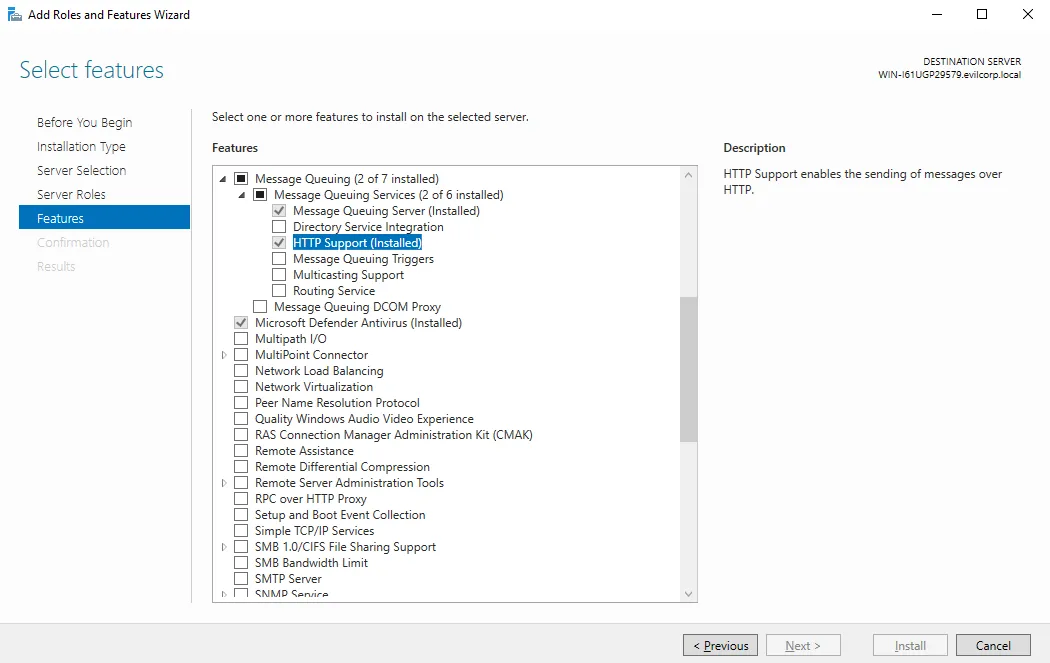
Task: Select the Routing Service checkbox
Action: [x=279, y=291]
